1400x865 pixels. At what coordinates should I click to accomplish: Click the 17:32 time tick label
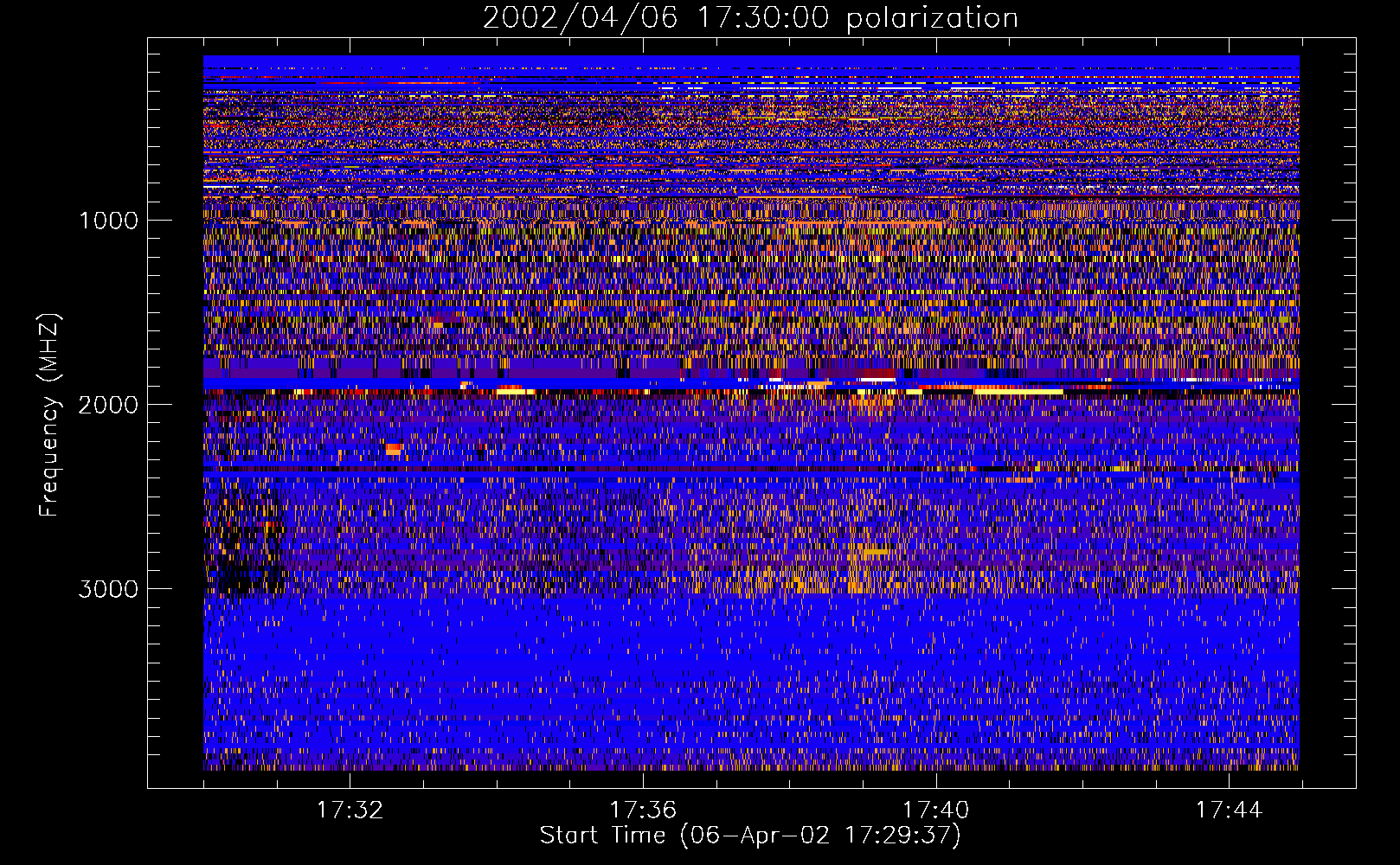pos(350,811)
